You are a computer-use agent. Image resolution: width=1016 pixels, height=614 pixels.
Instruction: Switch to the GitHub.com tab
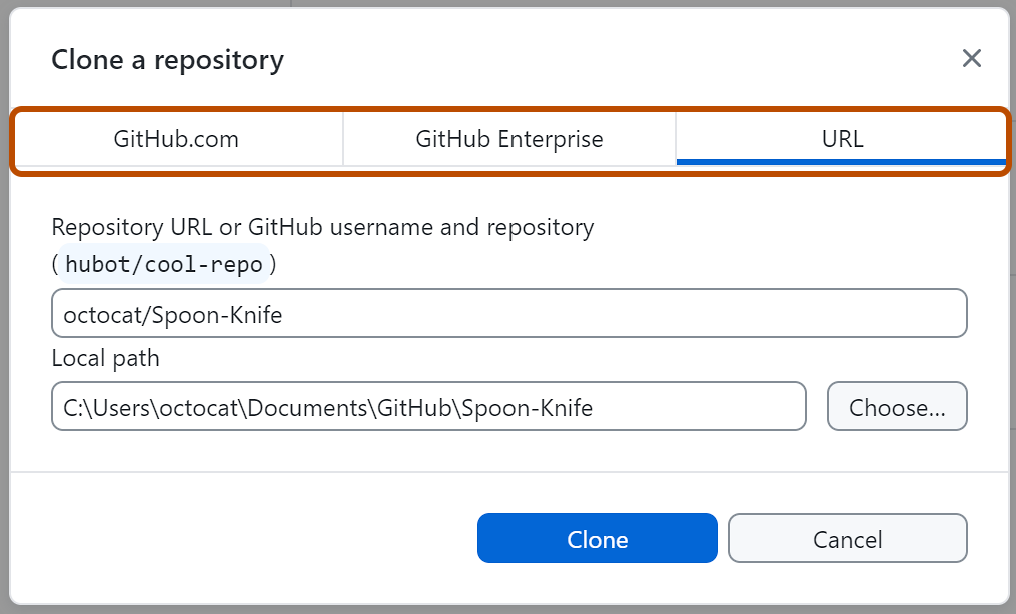(176, 139)
